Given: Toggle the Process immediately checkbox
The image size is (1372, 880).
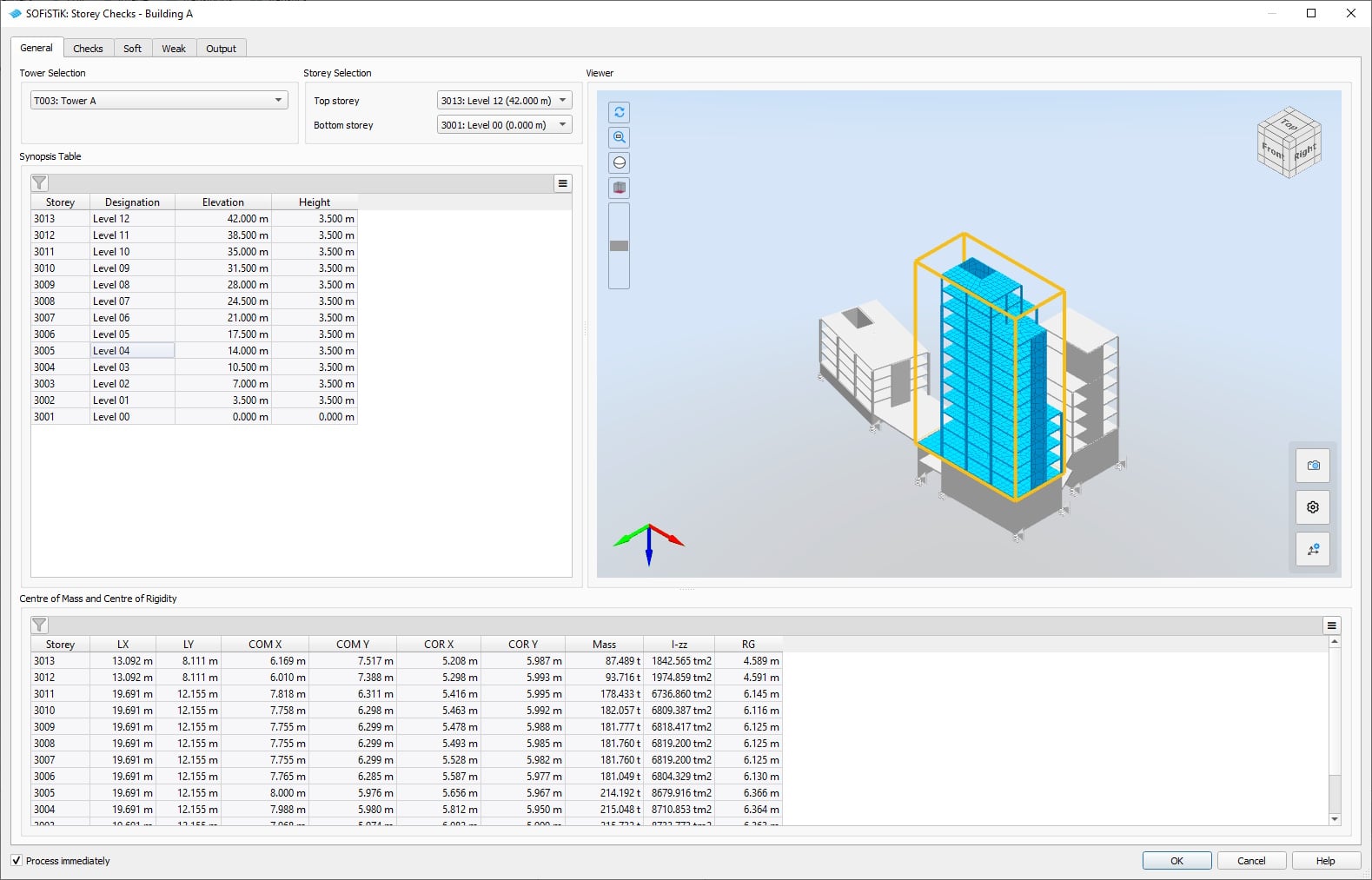Looking at the screenshot, I should tap(17, 861).
